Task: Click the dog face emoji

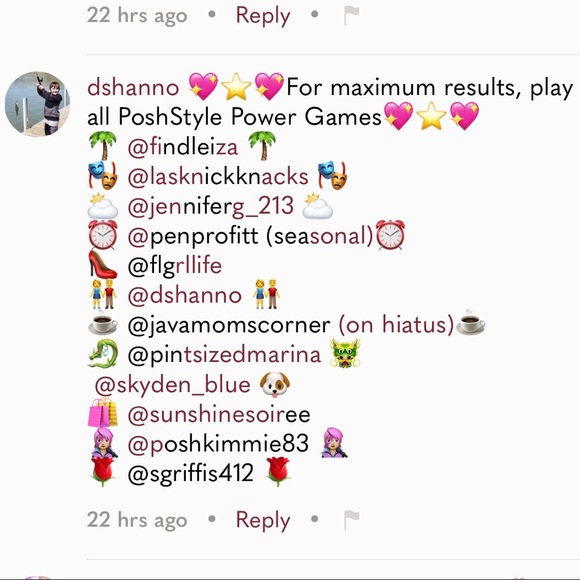Action: click(275, 385)
